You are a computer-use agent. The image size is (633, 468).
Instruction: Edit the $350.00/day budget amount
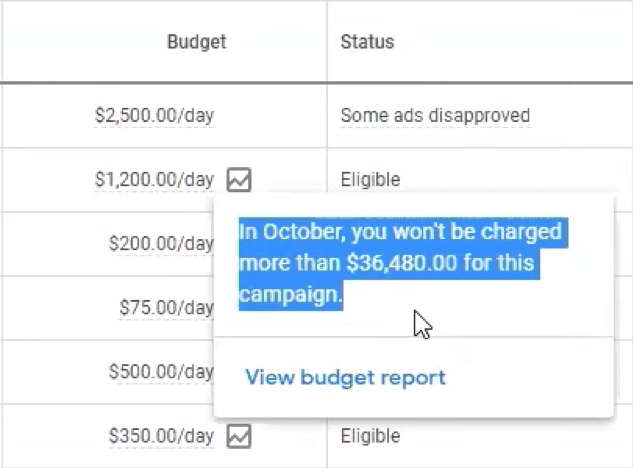pyautogui.click(x=161, y=436)
